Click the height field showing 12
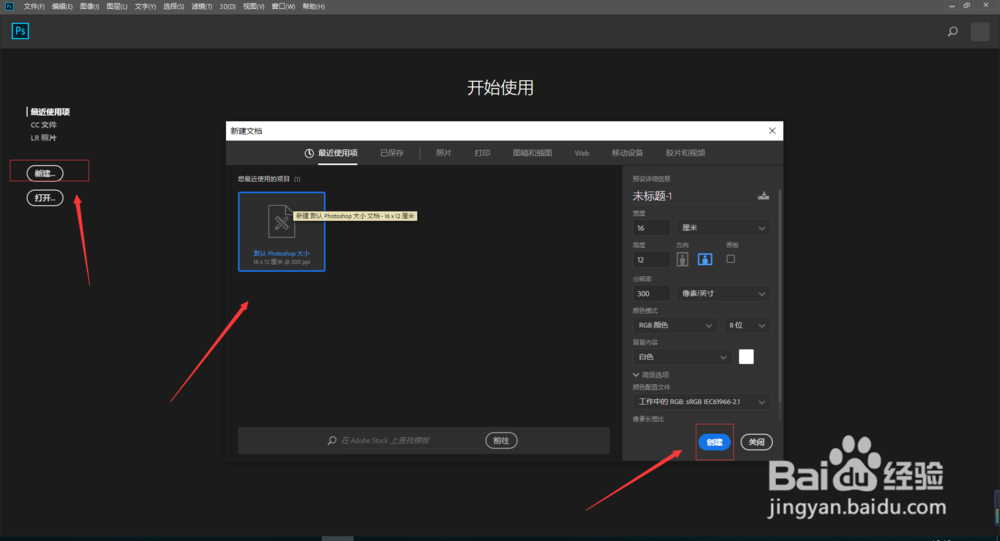 651,260
